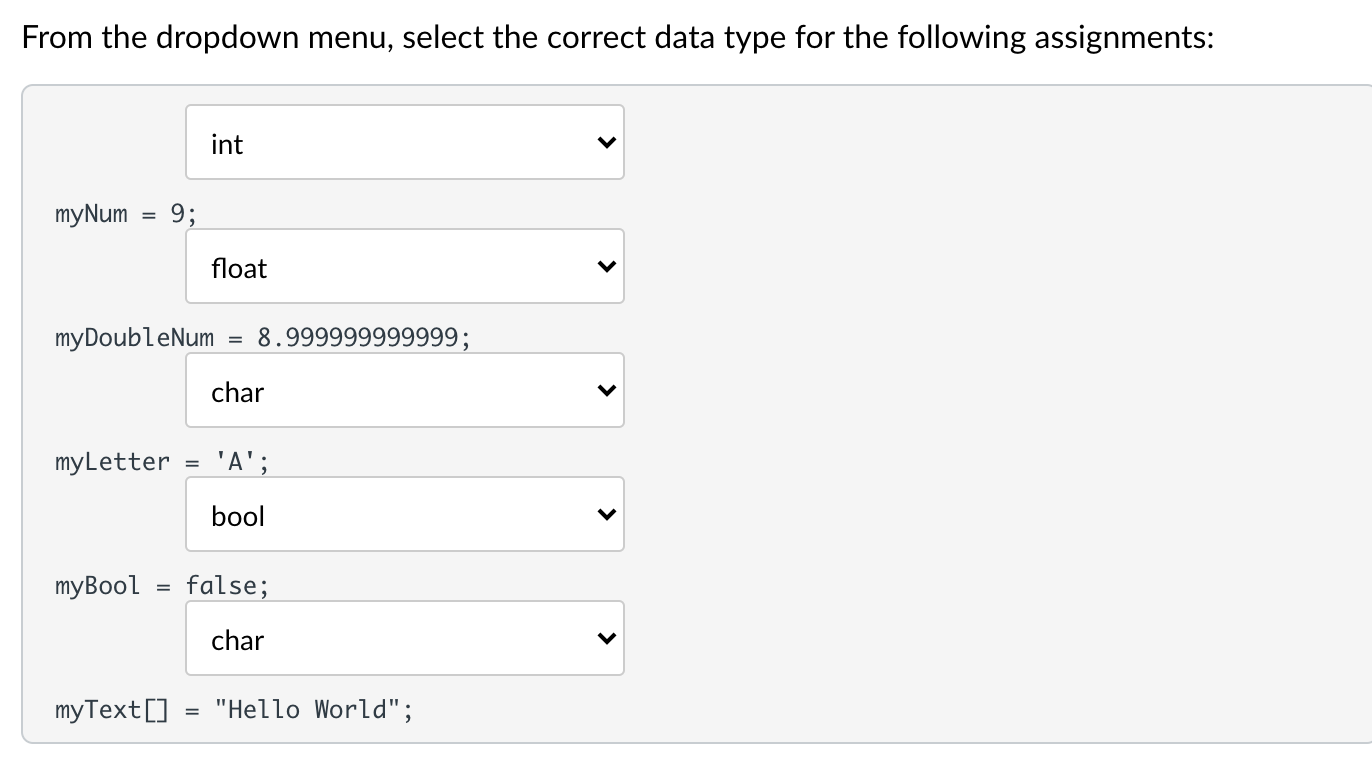Open the int dropdown above myNum
This screenshot has height=774, width=1372.
tap(404, 143)
